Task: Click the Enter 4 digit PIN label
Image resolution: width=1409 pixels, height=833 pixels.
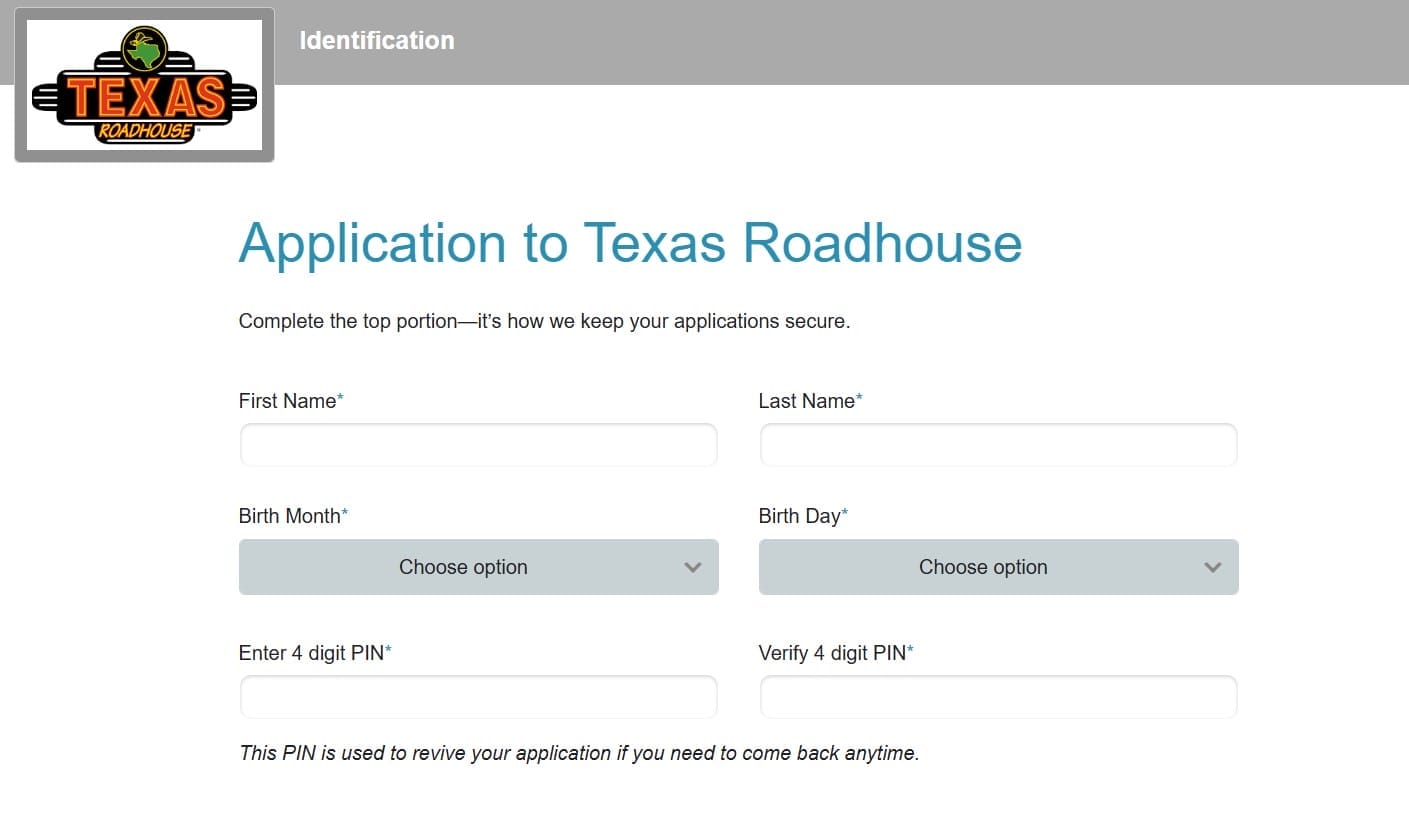Action: tap(315, 653)
